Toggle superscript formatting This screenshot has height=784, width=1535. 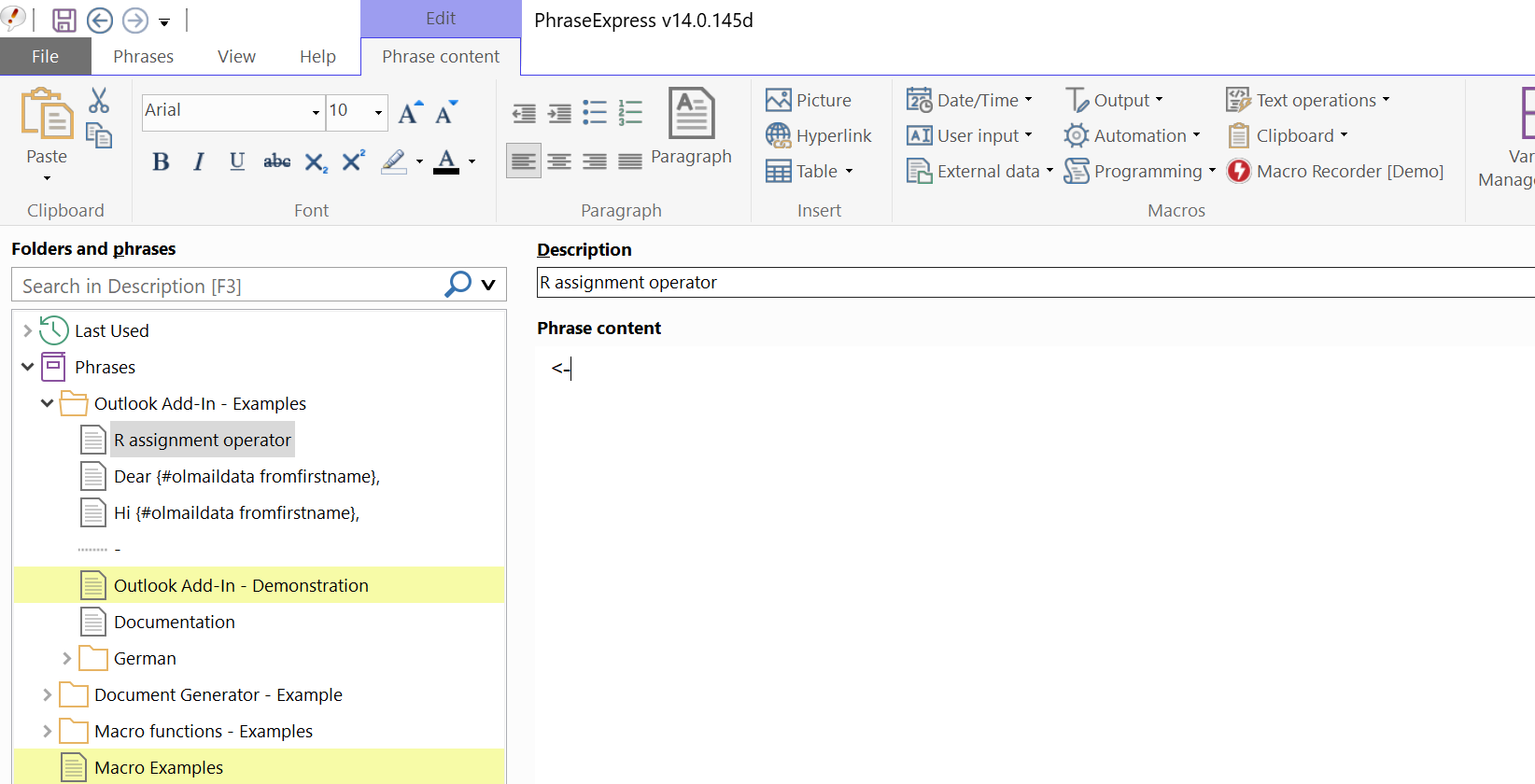click(353, 161)
